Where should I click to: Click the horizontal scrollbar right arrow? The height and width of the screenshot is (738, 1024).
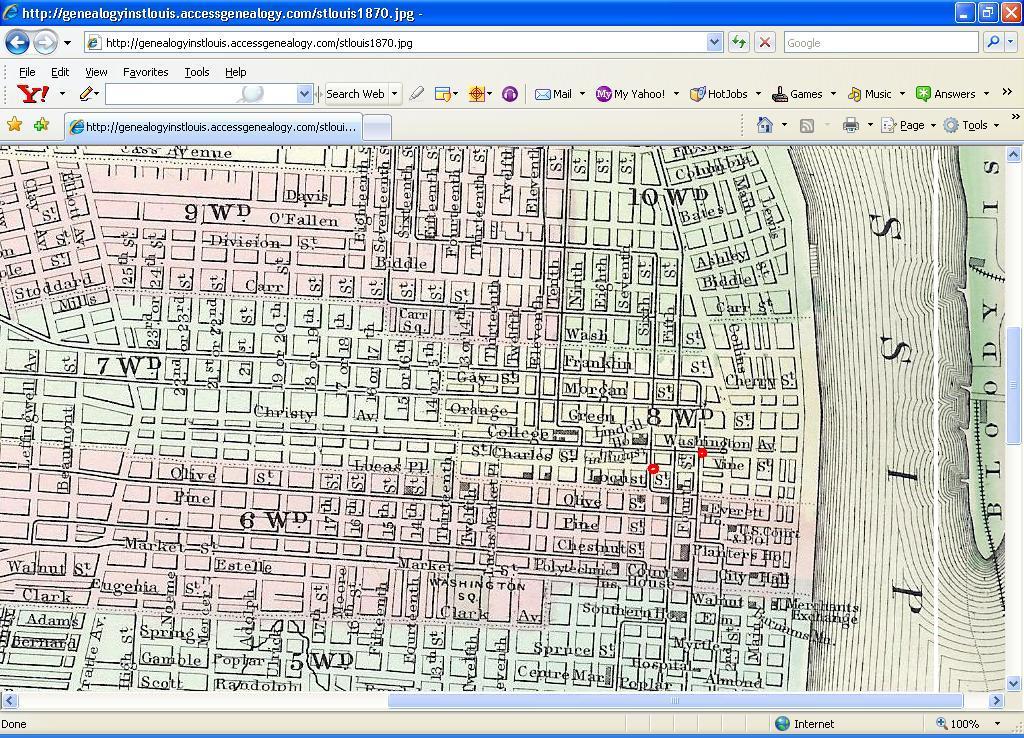(996, 700)
